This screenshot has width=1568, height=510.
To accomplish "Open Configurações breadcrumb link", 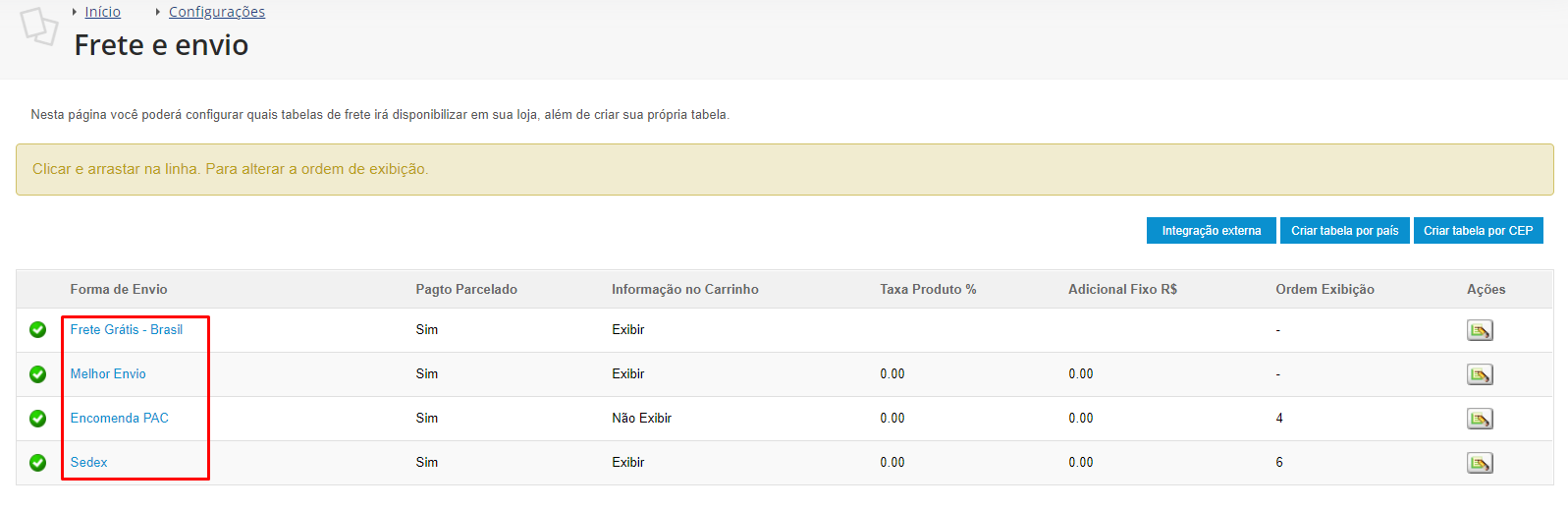I will pyautogui.click(x=217, y=12).
